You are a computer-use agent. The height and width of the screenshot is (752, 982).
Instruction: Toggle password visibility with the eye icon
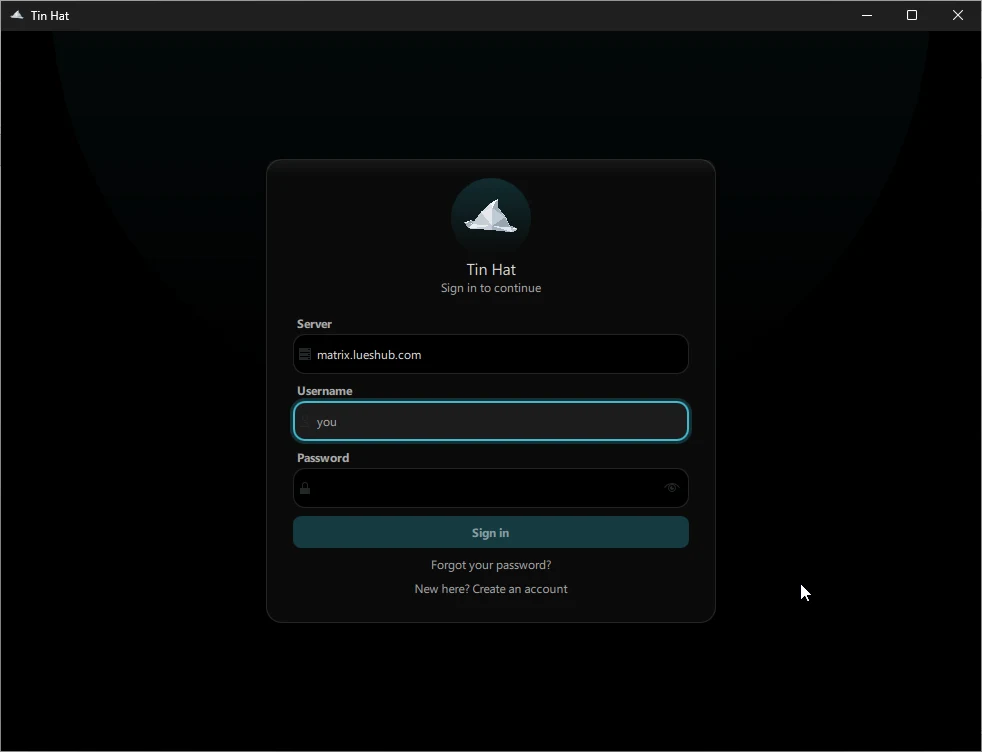(671, 488)
